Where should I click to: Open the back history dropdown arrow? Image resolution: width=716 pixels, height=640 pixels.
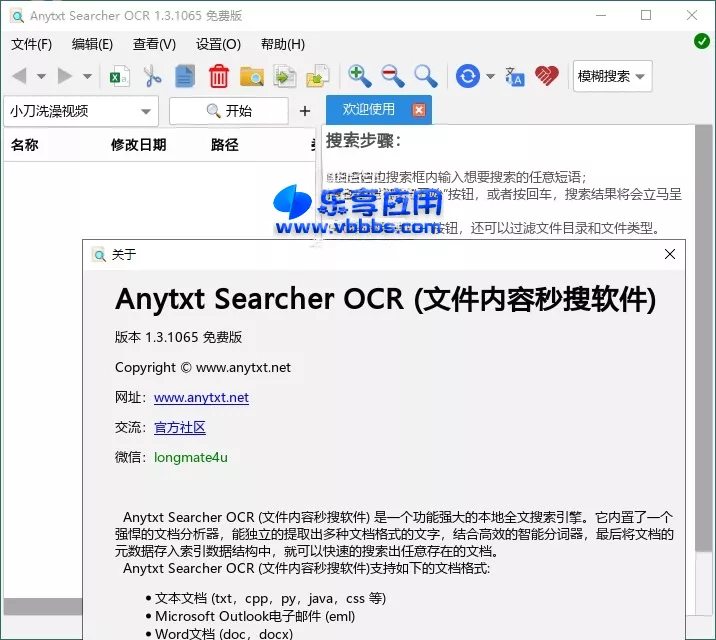42,76
